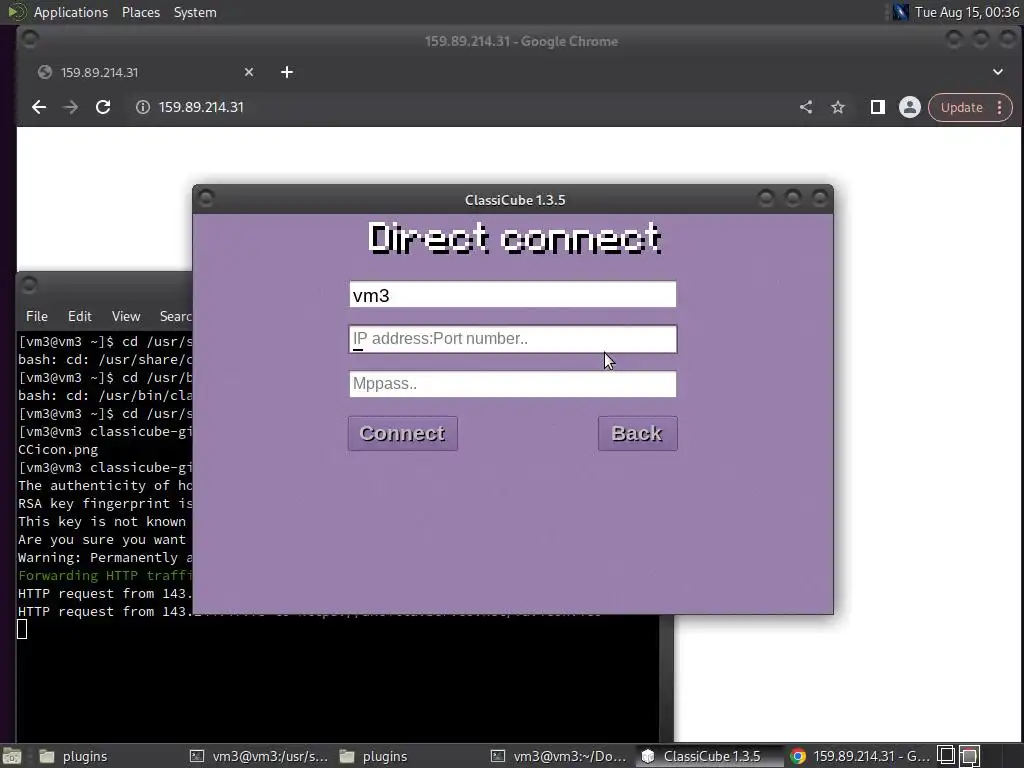
Task: Expand Chrome tab search chevron
Action: (997, 72)
